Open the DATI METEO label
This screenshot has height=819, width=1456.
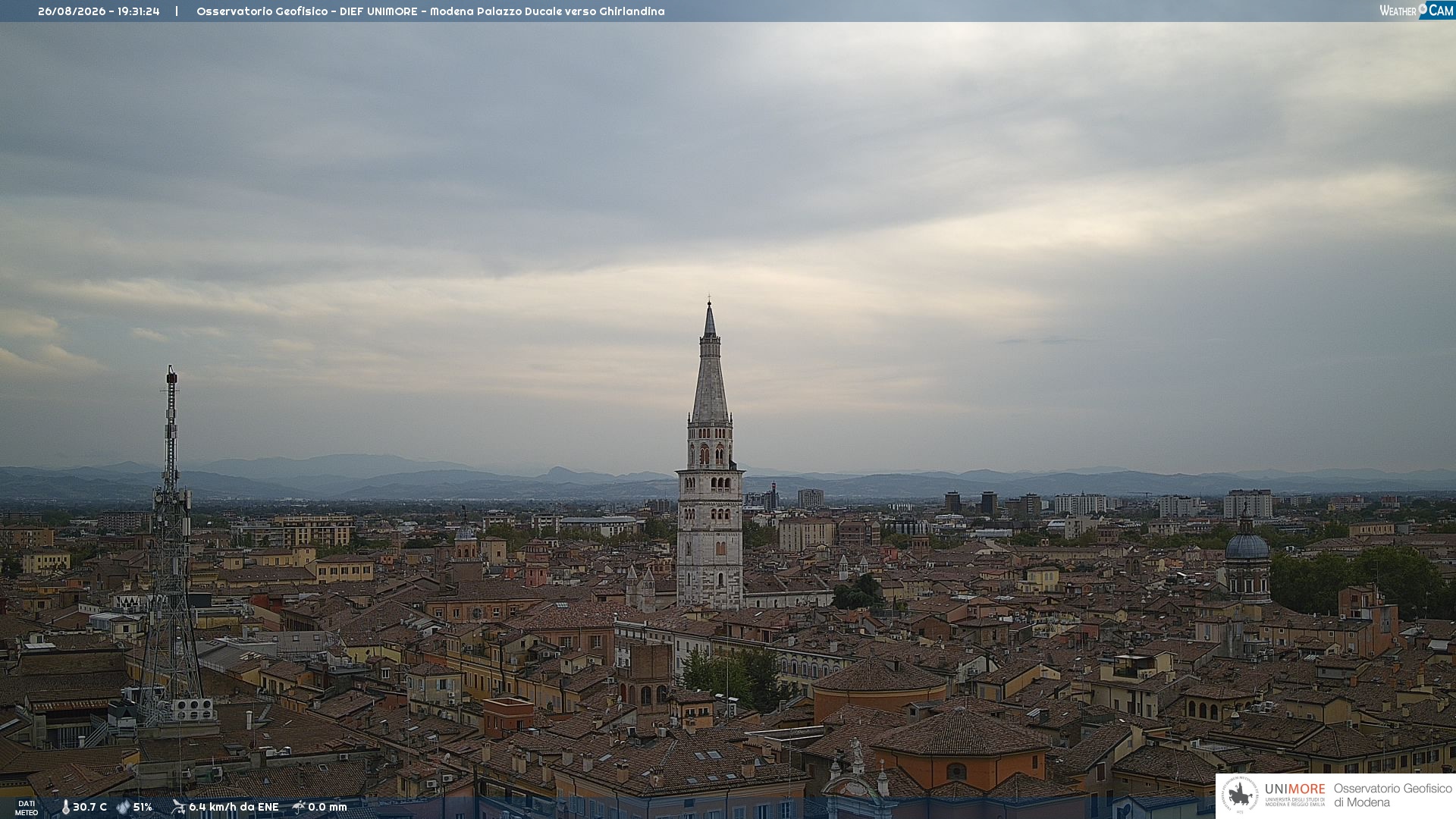(27, 808)
